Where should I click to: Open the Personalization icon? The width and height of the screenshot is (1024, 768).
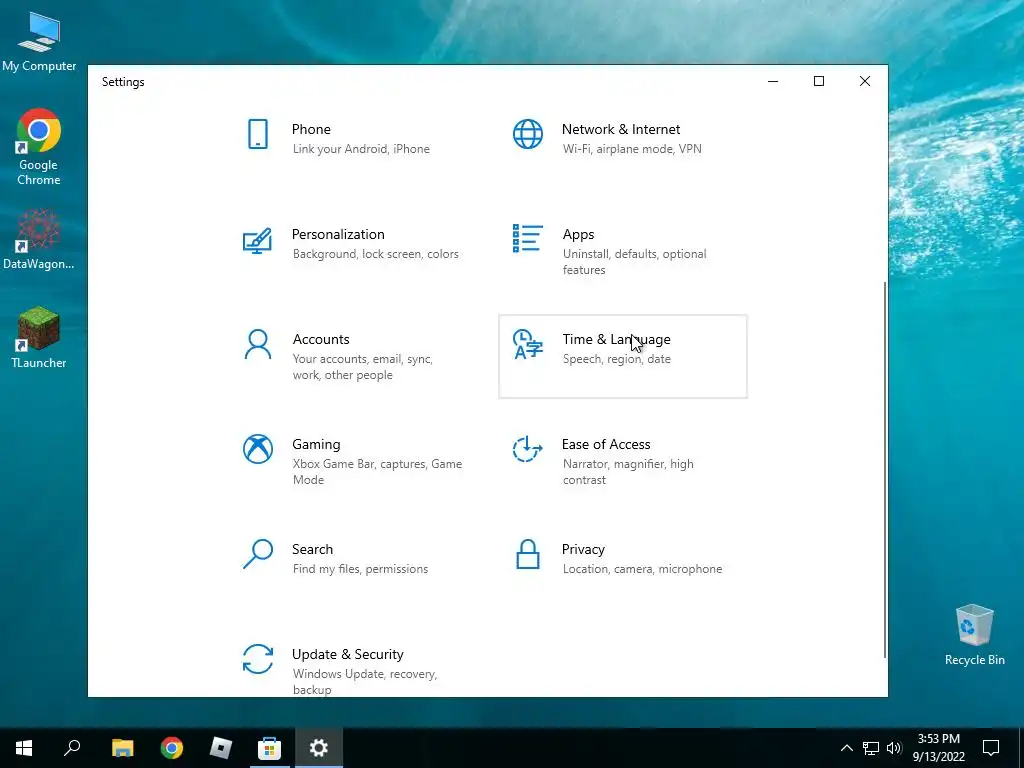[x=257, y=240]
